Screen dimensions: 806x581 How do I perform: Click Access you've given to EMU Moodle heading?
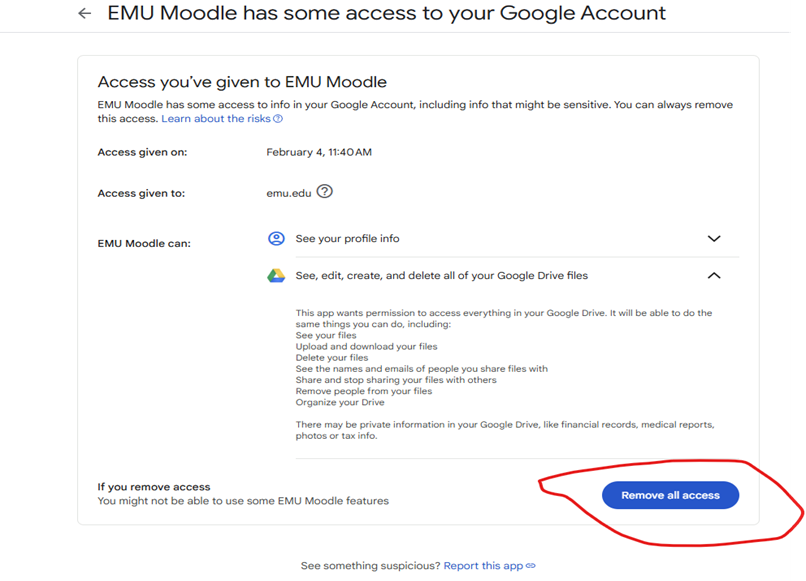click(x=242, y=82)
